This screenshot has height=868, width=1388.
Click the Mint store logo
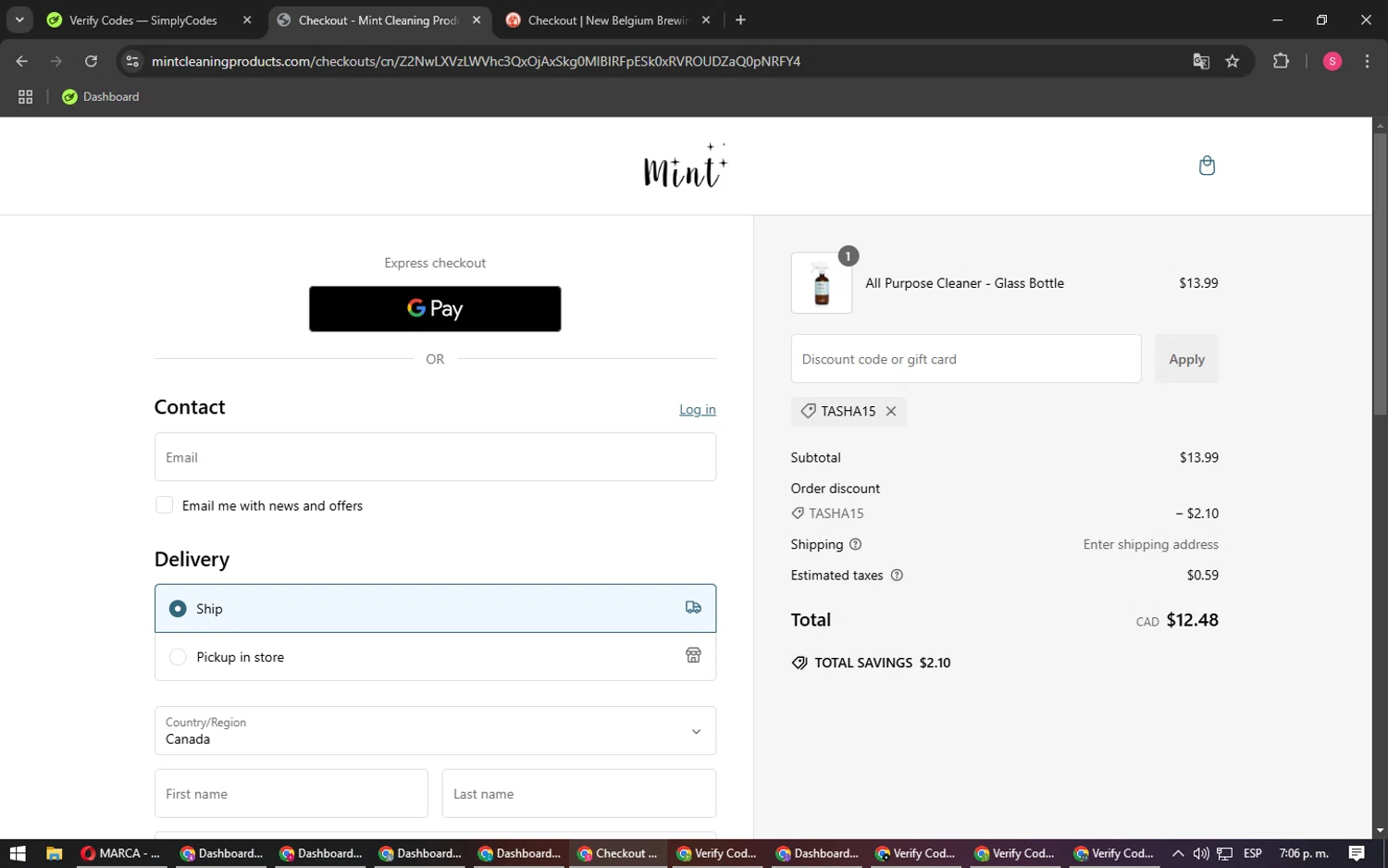(686, 166)
